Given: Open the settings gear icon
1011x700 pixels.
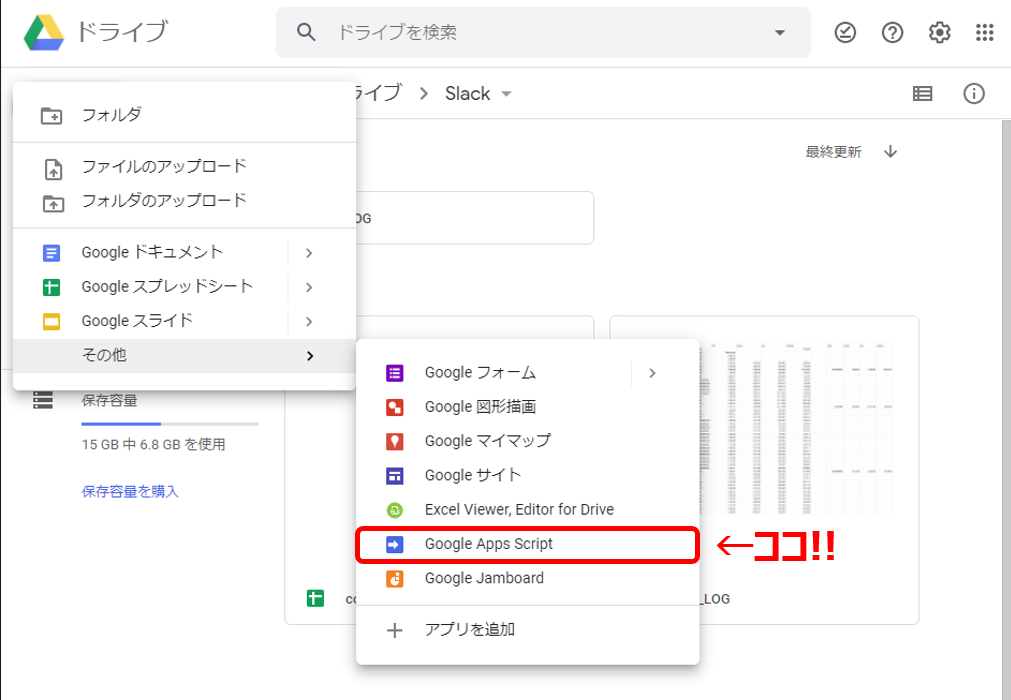Looking at the screenshot, I should click(939, 32).
